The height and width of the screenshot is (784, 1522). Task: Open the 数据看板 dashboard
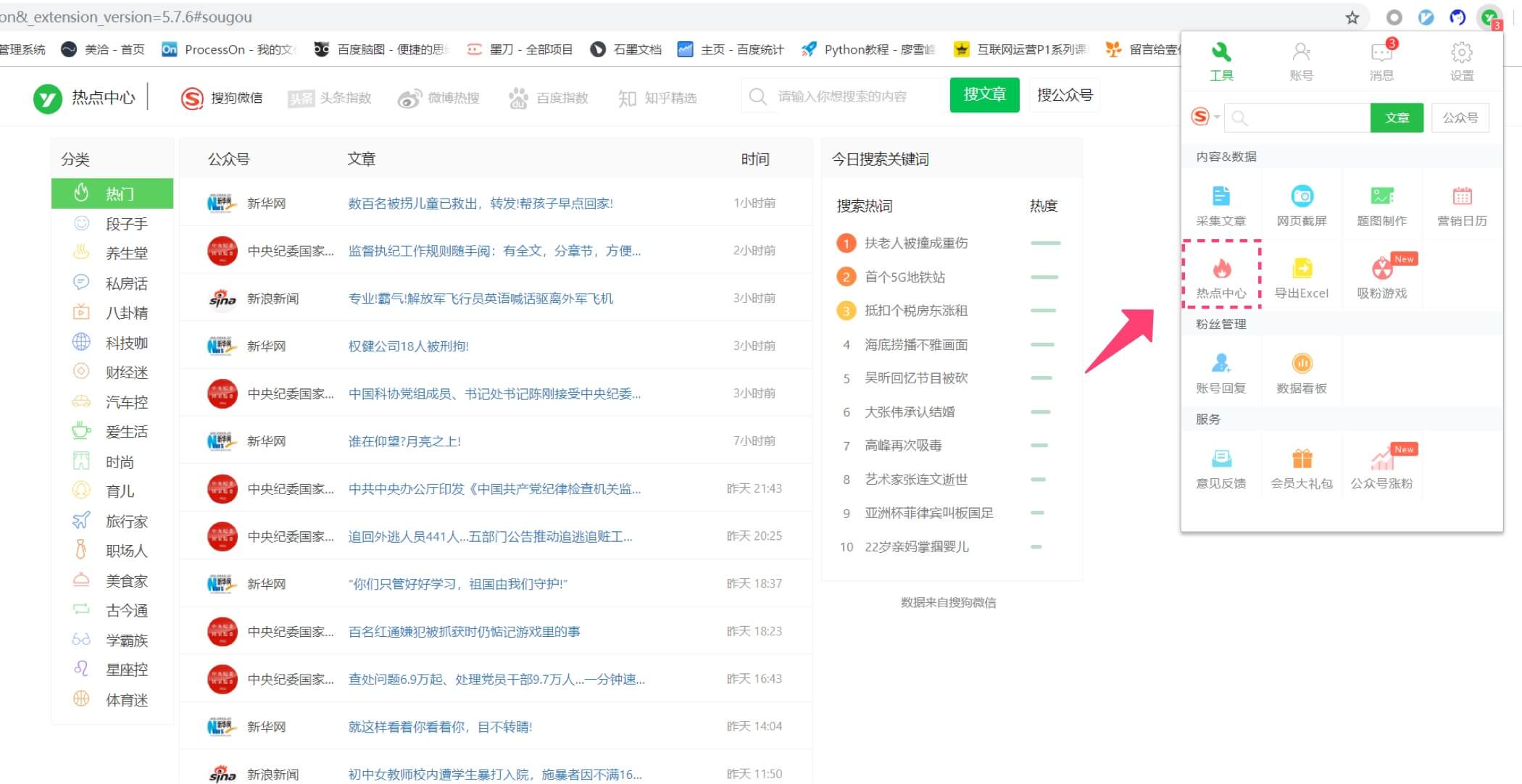[1302, 373]
